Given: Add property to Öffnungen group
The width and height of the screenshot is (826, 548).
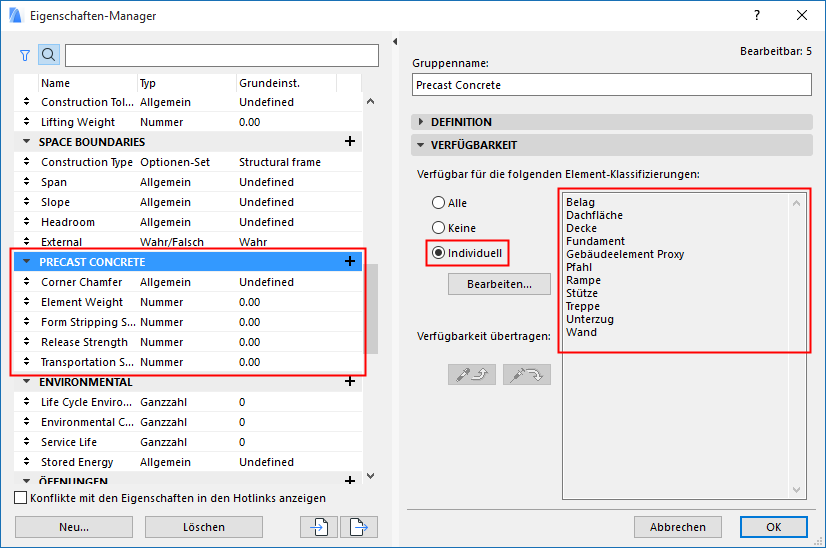Looking at the screenshot, I should click(x=350, y=480).
